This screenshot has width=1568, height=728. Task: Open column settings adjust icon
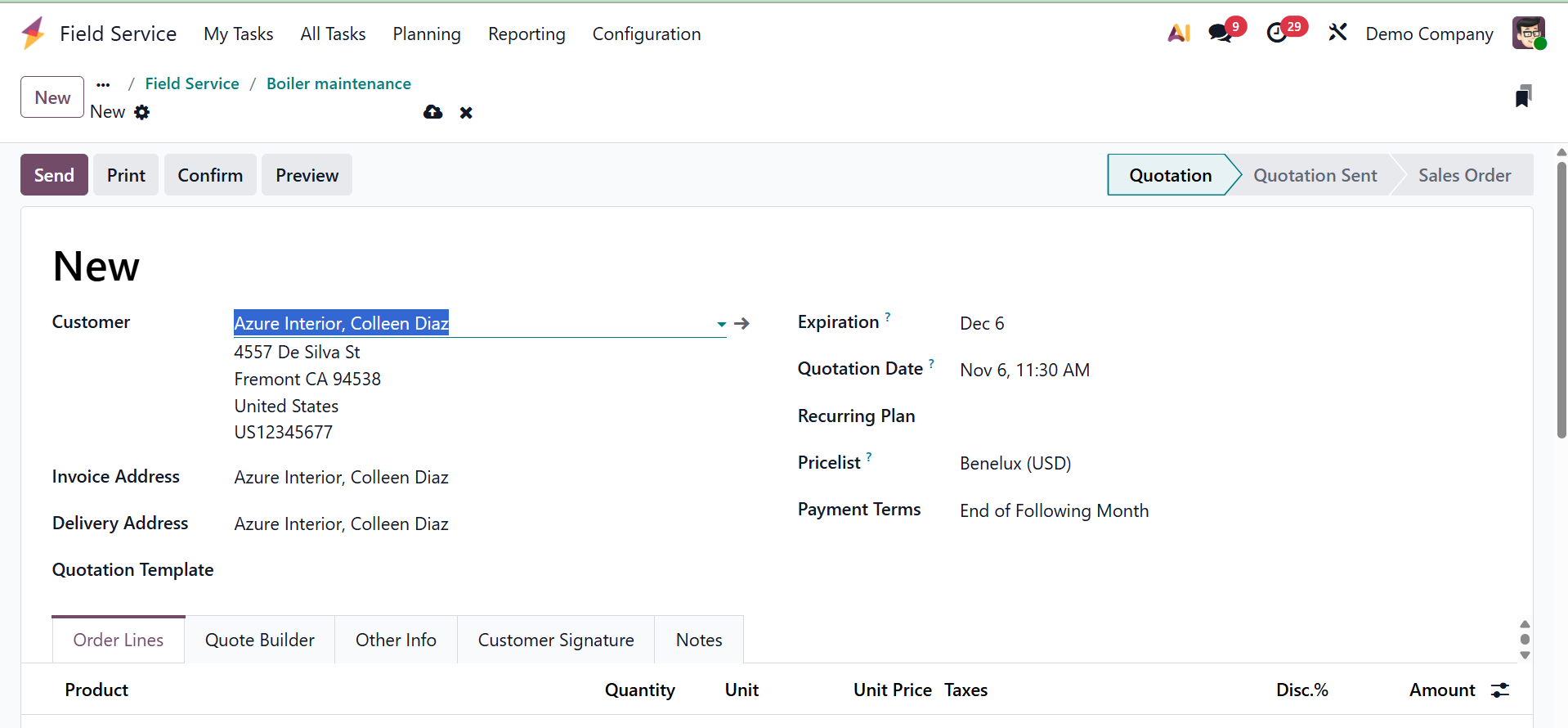(x=1500, y=690)
